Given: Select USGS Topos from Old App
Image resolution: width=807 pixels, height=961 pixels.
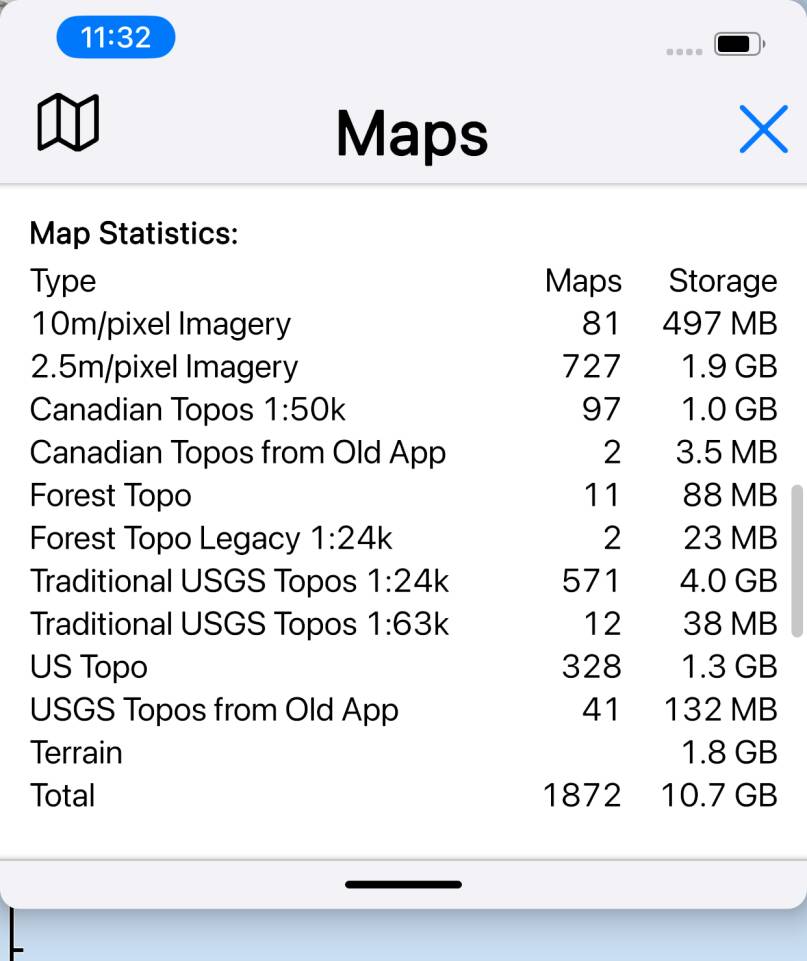Looking at the screenshot, I should (x=214, y=710).
